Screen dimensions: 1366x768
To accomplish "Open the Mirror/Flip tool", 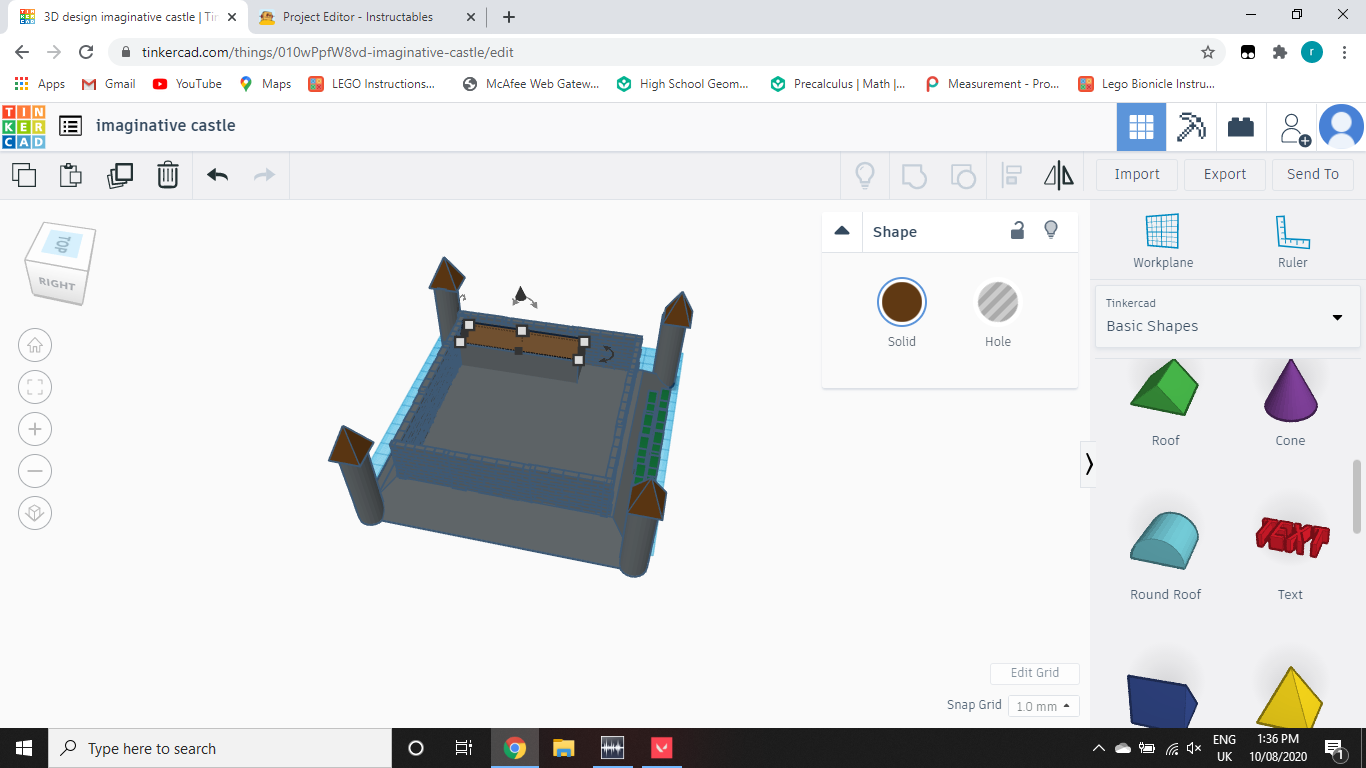I will point(1059,175).
